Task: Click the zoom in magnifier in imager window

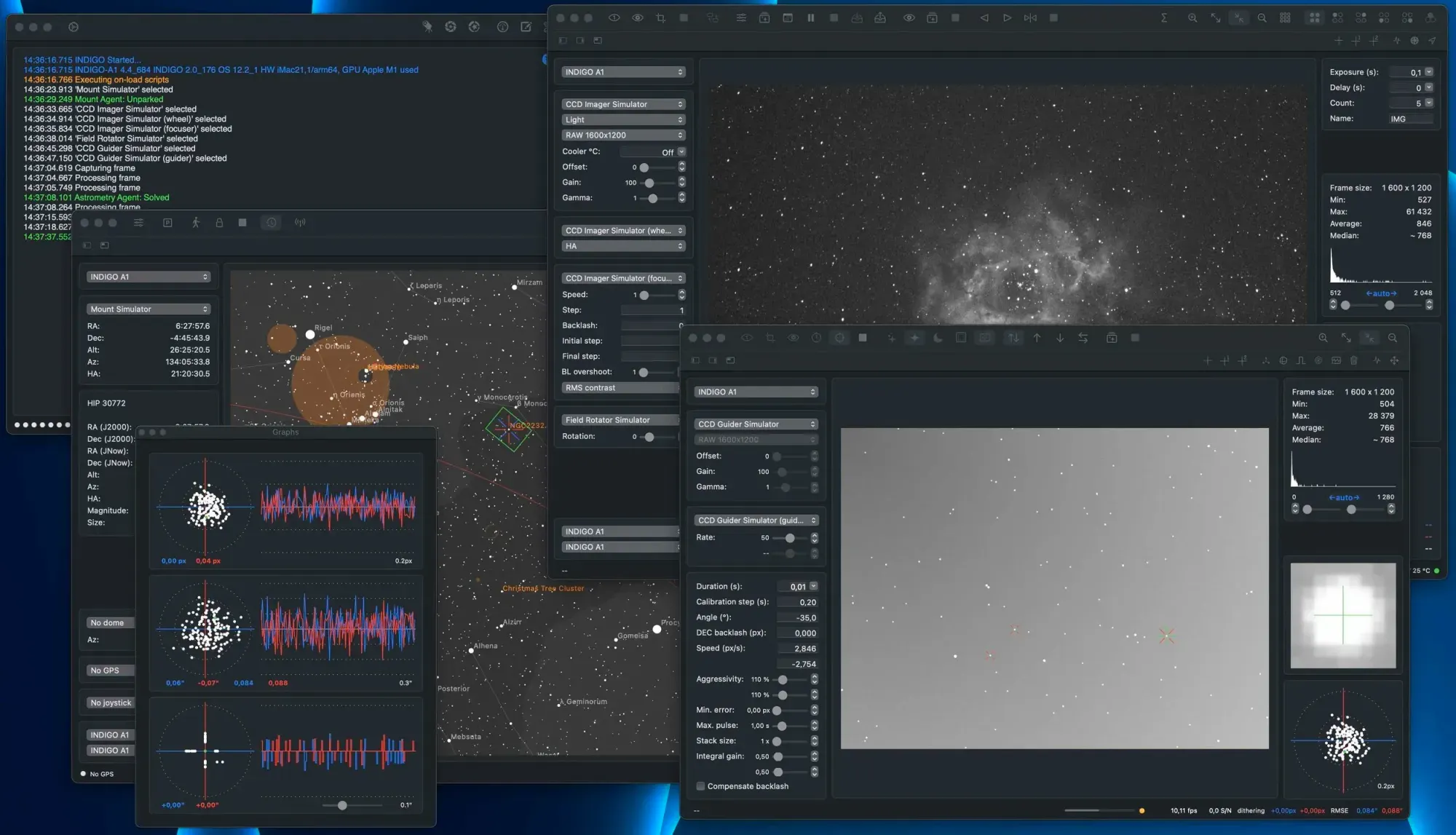Action: pos(1192,18)
